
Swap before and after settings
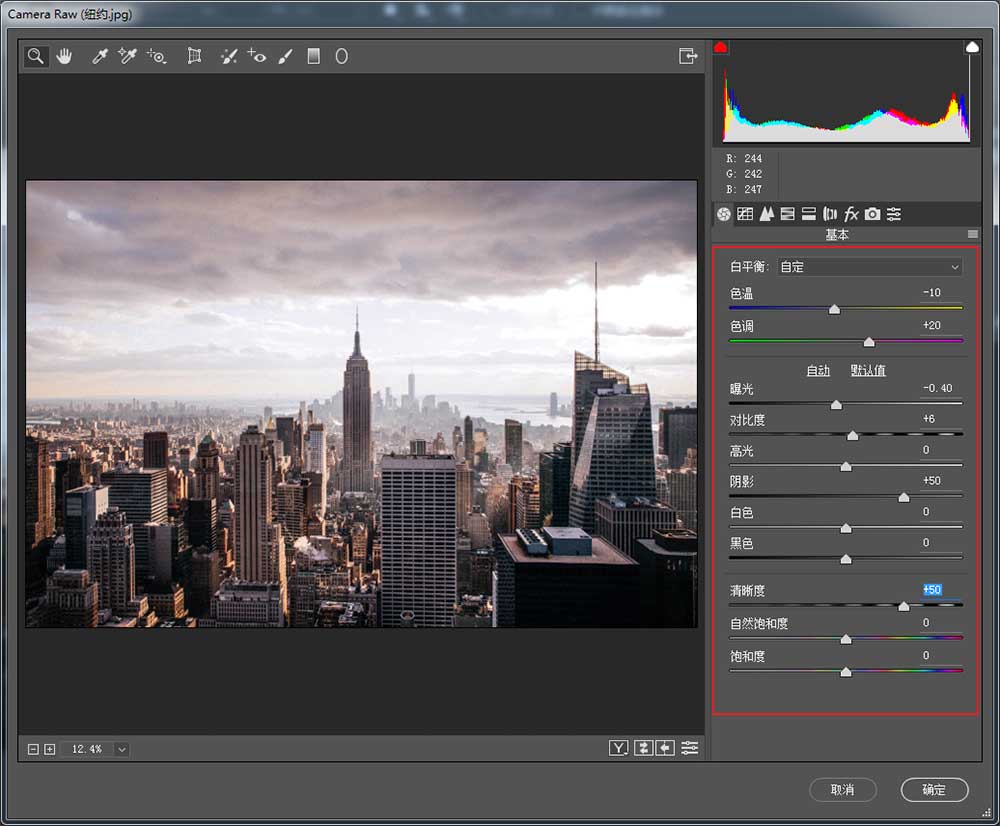tap(643, 748)
